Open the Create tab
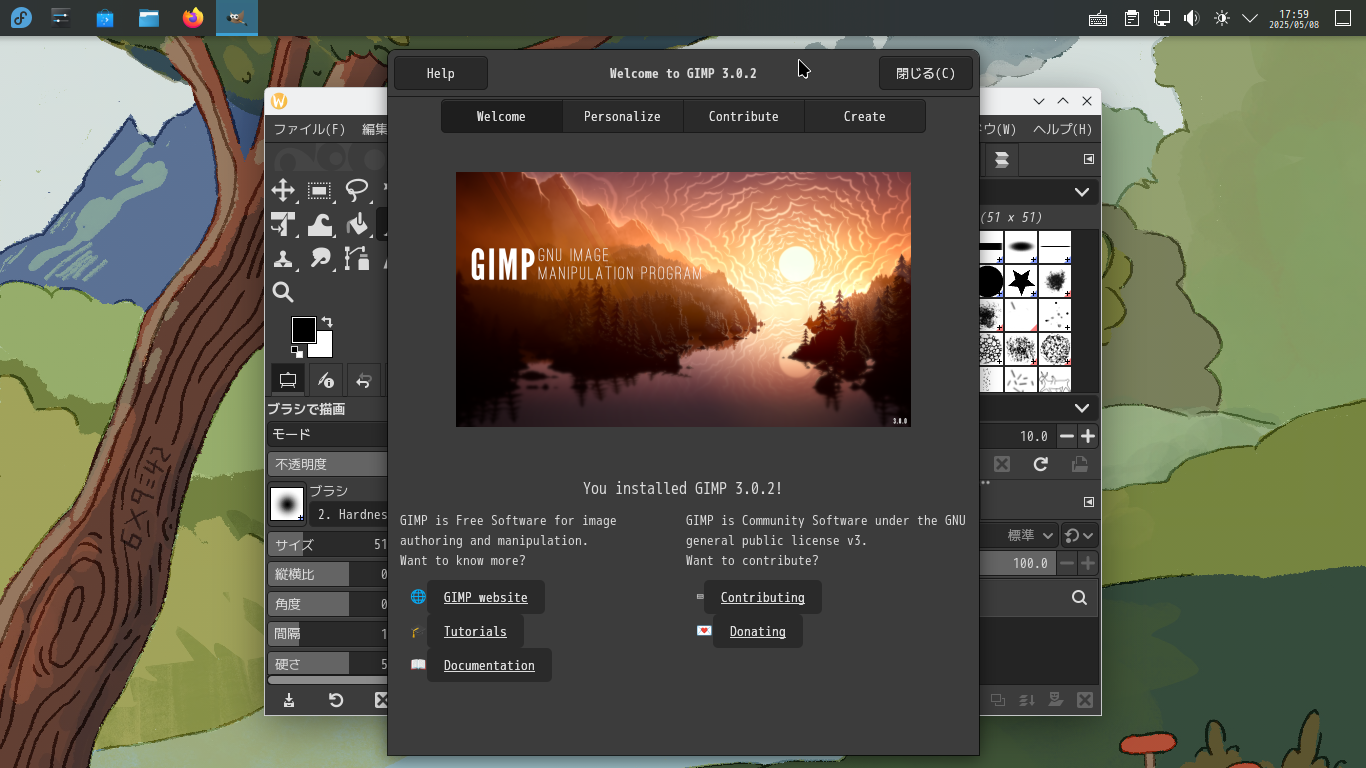1366x768 pixels. pos(864,116)
